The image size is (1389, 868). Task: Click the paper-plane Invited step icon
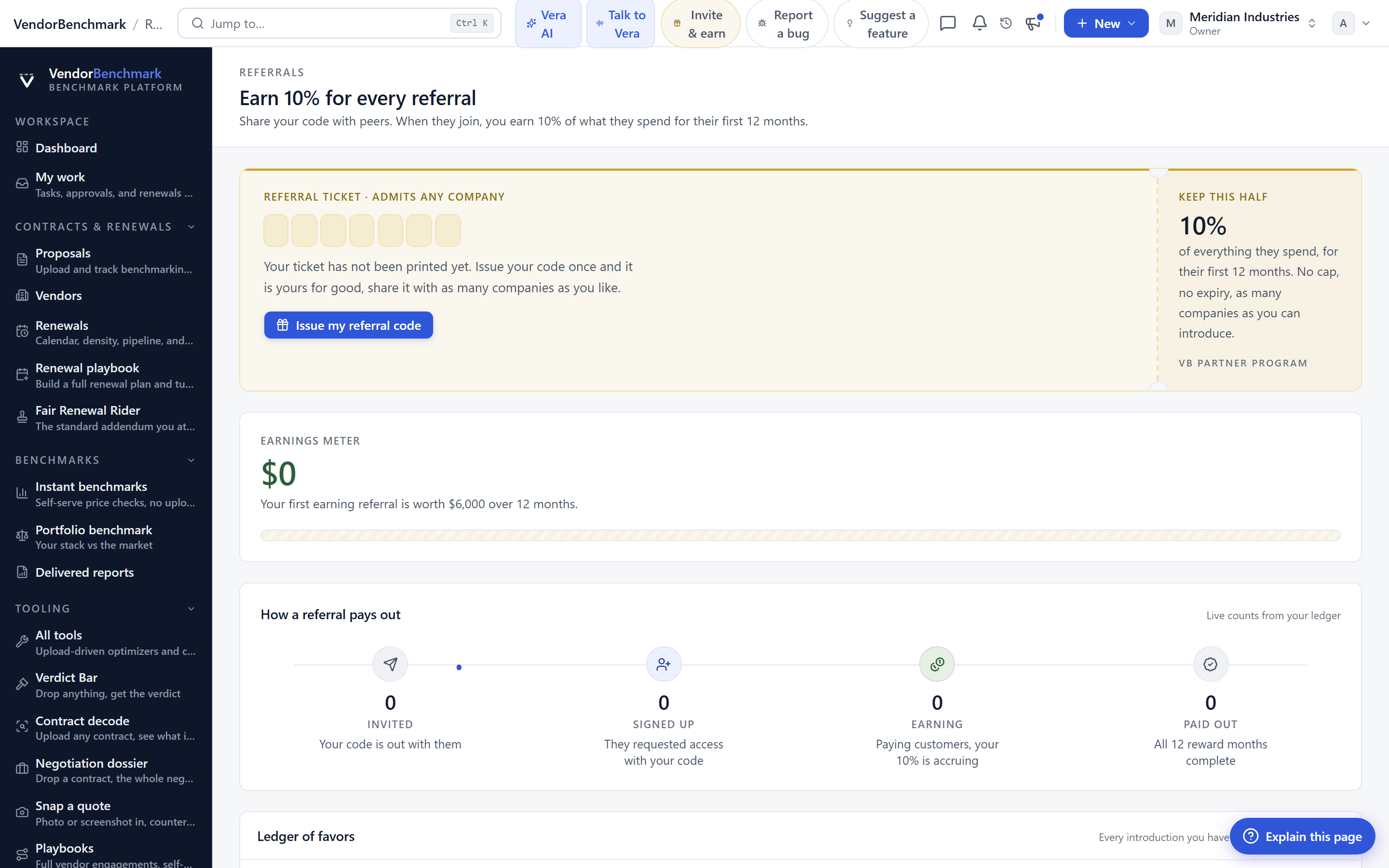pos(390,664)
